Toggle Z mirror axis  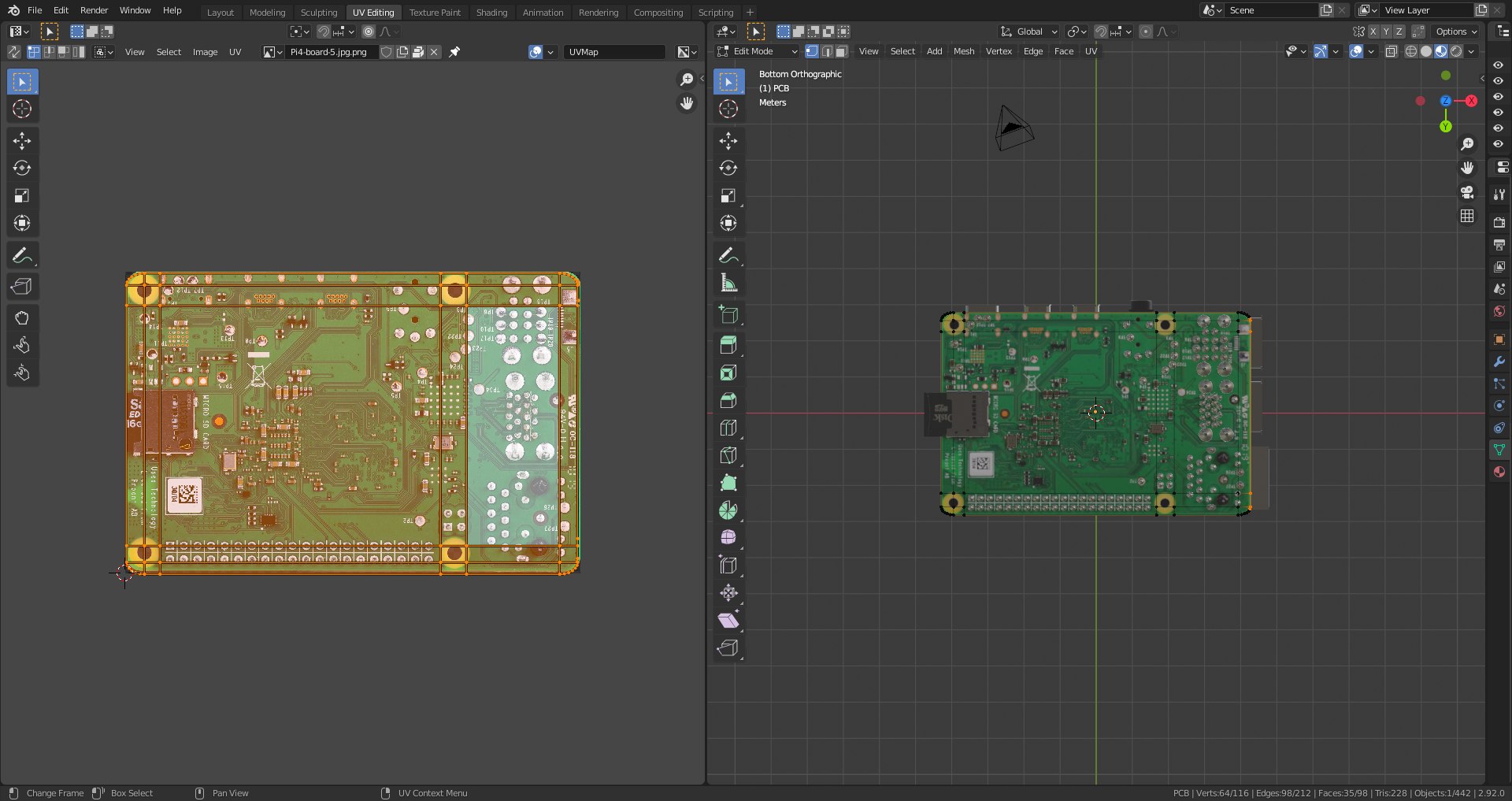1399,32
